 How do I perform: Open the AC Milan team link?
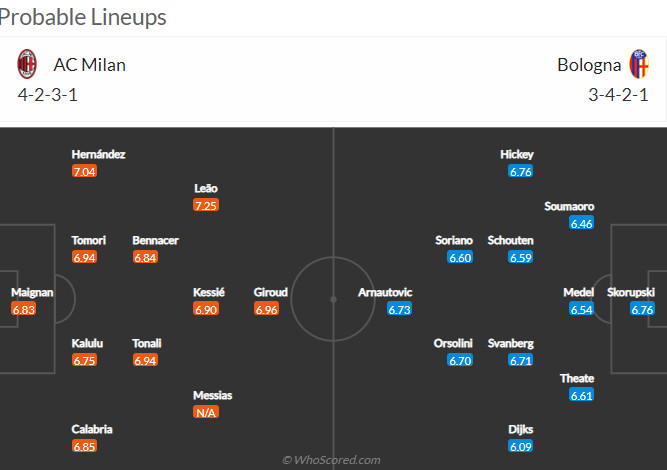89,65
